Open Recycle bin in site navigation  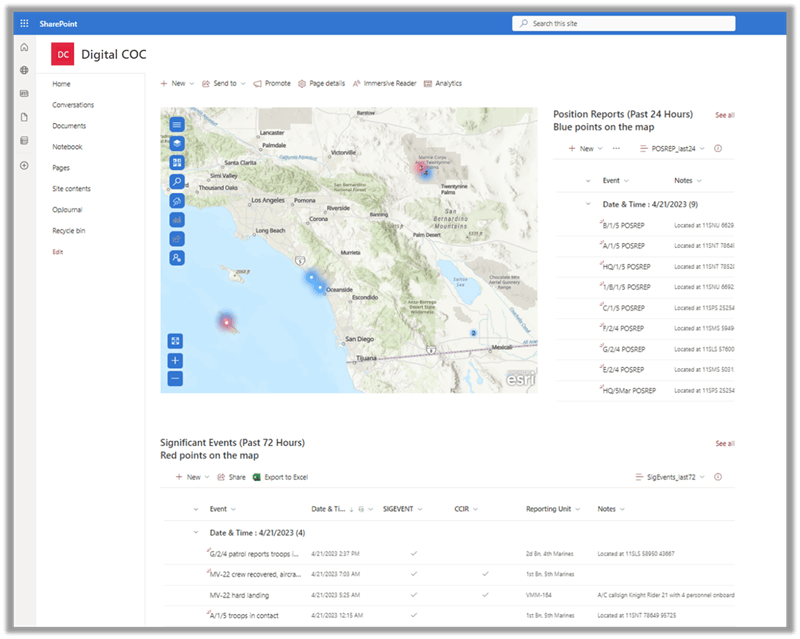(68, 230)
